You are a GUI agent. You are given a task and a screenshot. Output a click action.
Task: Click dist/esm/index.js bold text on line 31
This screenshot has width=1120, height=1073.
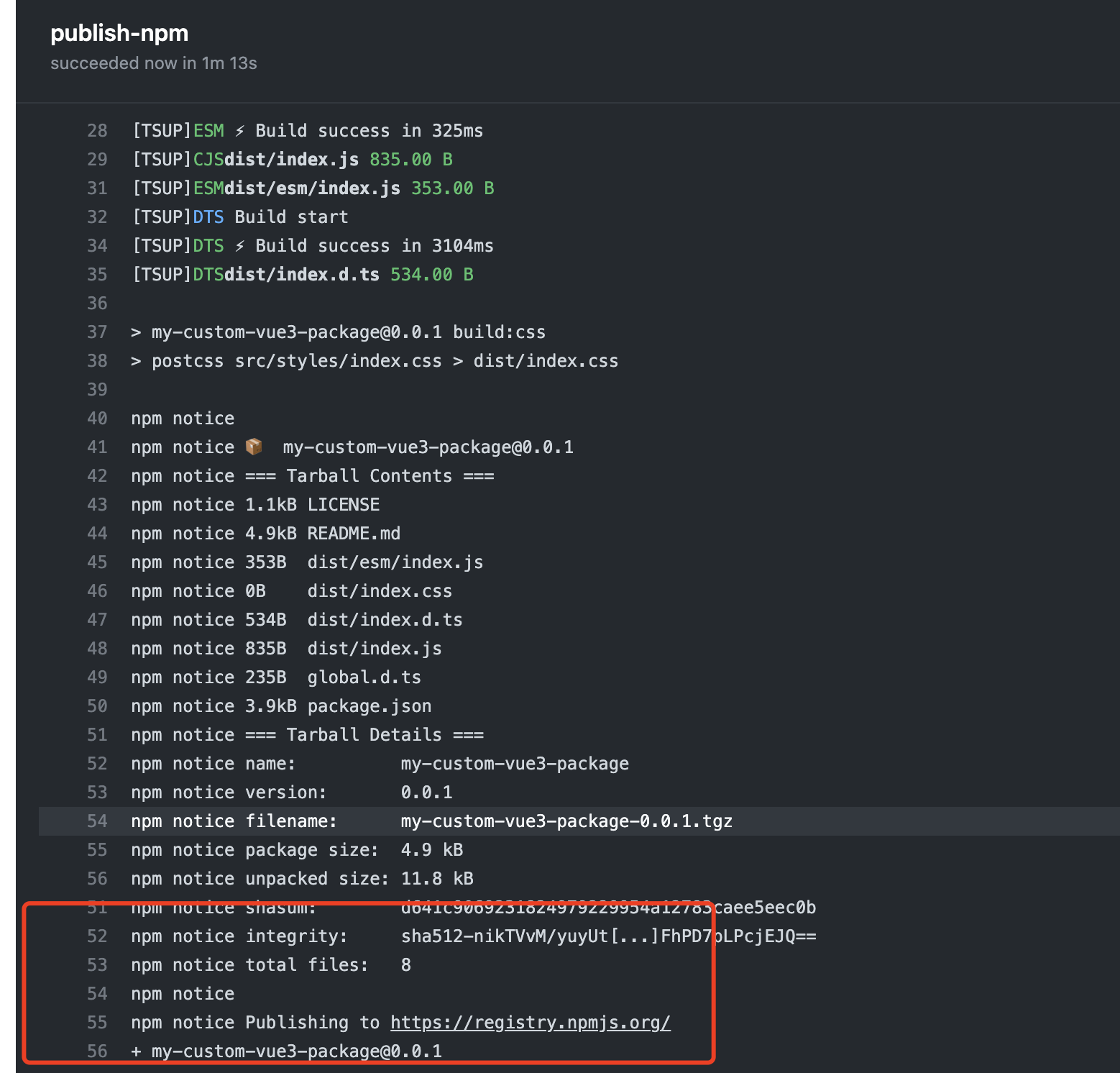click(313, 188)
